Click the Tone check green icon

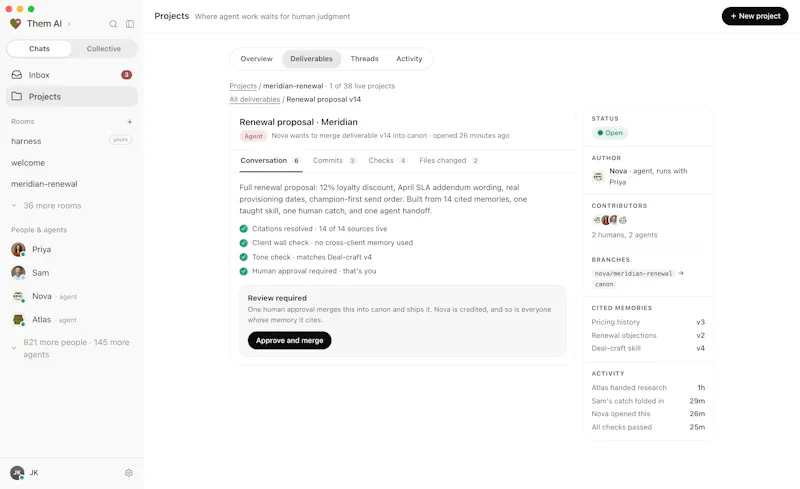tap(243, 257)
